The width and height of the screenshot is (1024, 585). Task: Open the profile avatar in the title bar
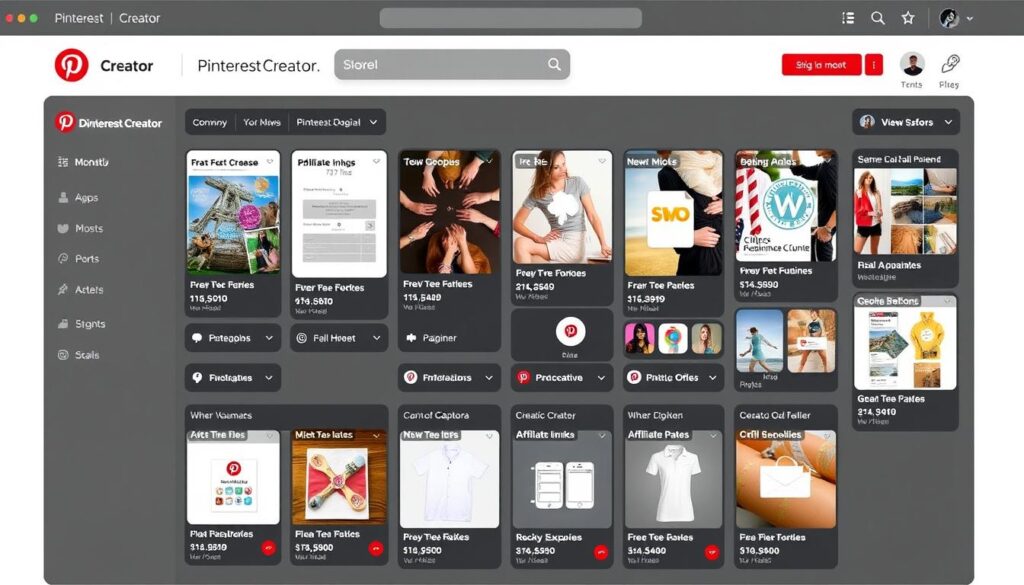coord(949,18)
